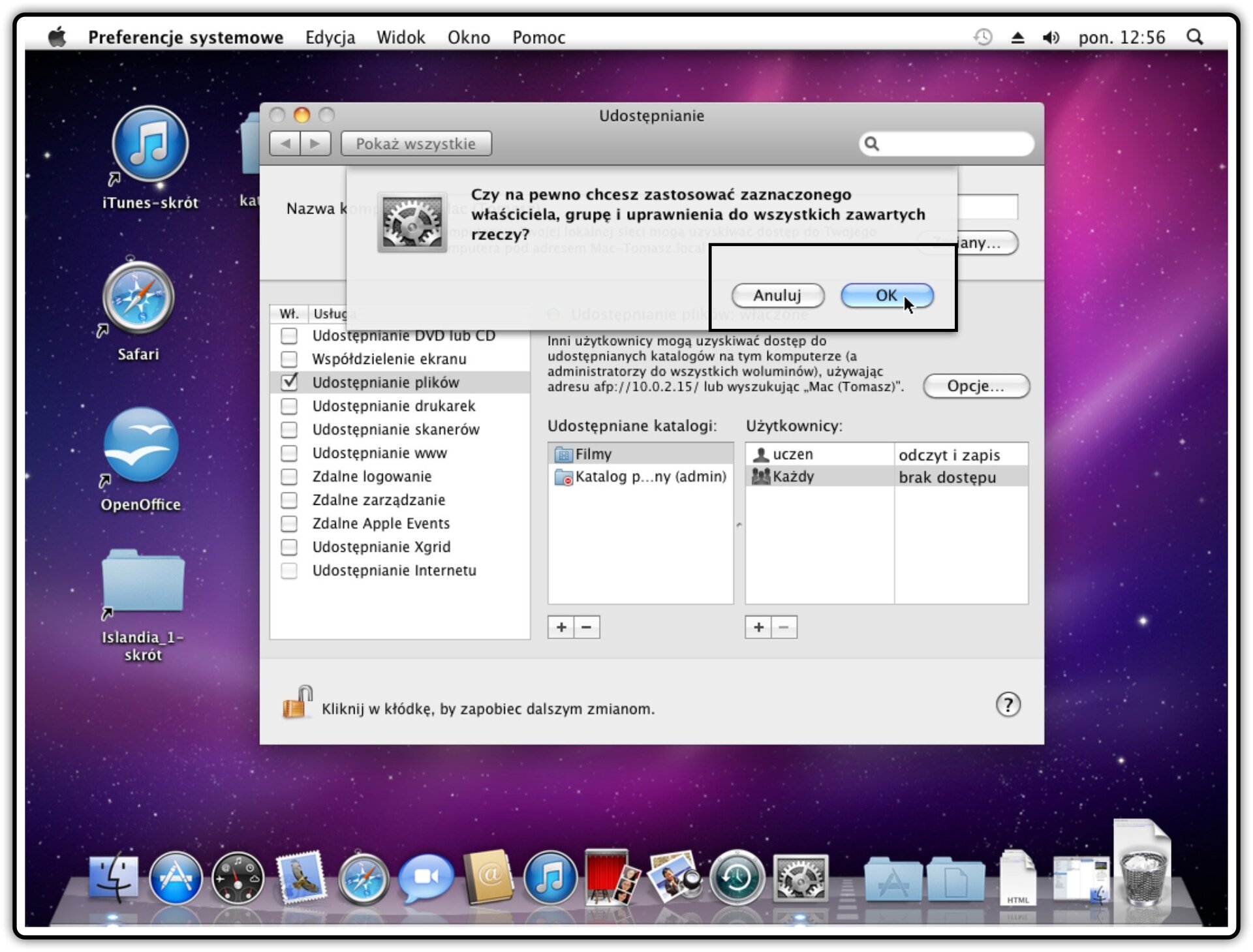Open iChat from the Dock
This screenshot has width=1253, height=952.
(x=425, y=878)
